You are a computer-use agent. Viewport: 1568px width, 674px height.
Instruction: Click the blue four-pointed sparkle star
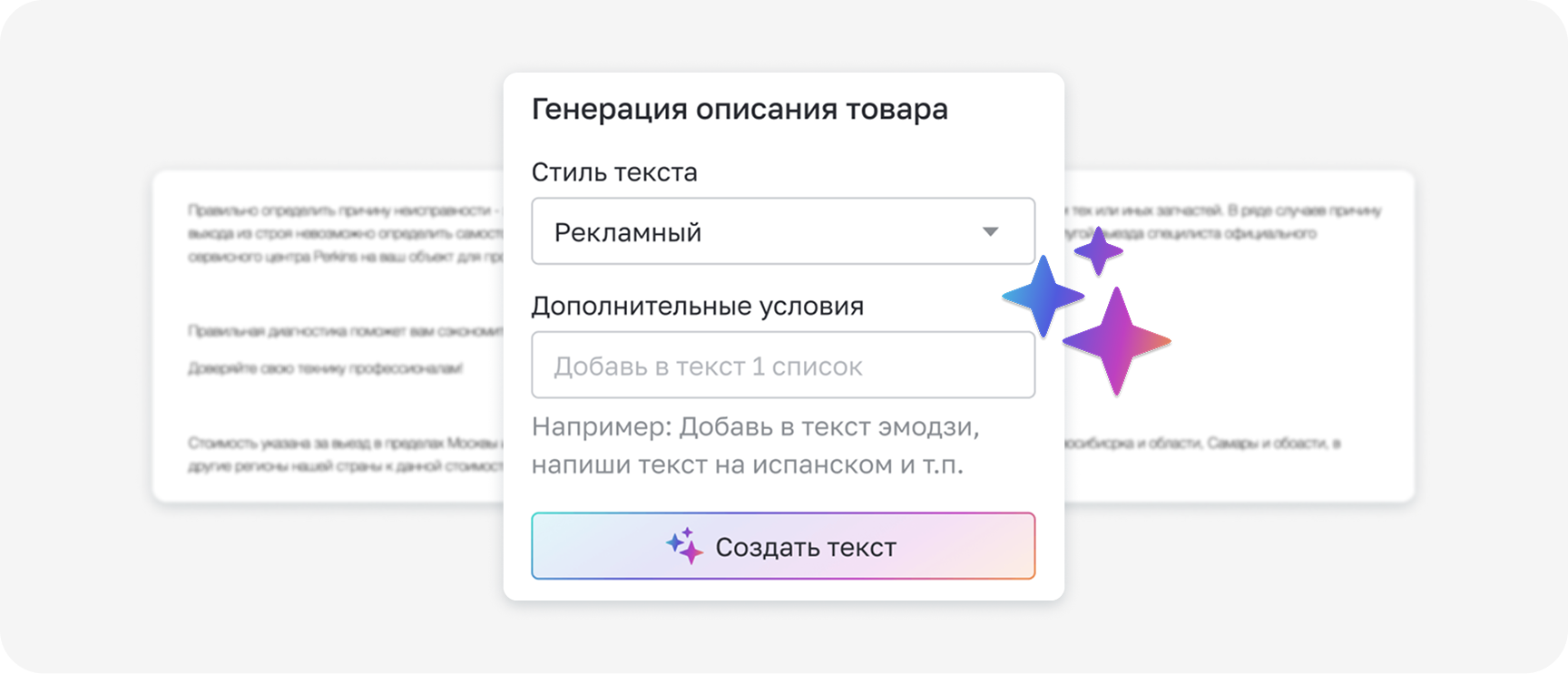pyautogui.click(x=1044, y=296)
